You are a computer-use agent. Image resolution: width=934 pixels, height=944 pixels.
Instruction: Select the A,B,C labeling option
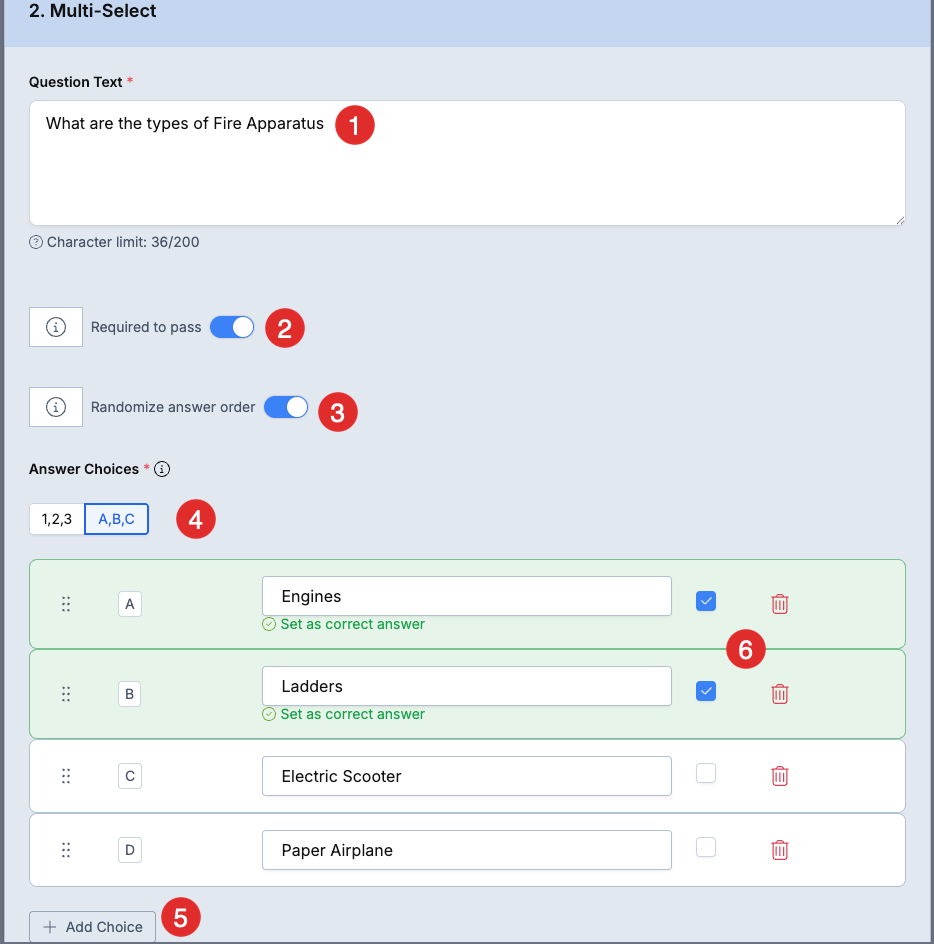click(x=116, y=519)
